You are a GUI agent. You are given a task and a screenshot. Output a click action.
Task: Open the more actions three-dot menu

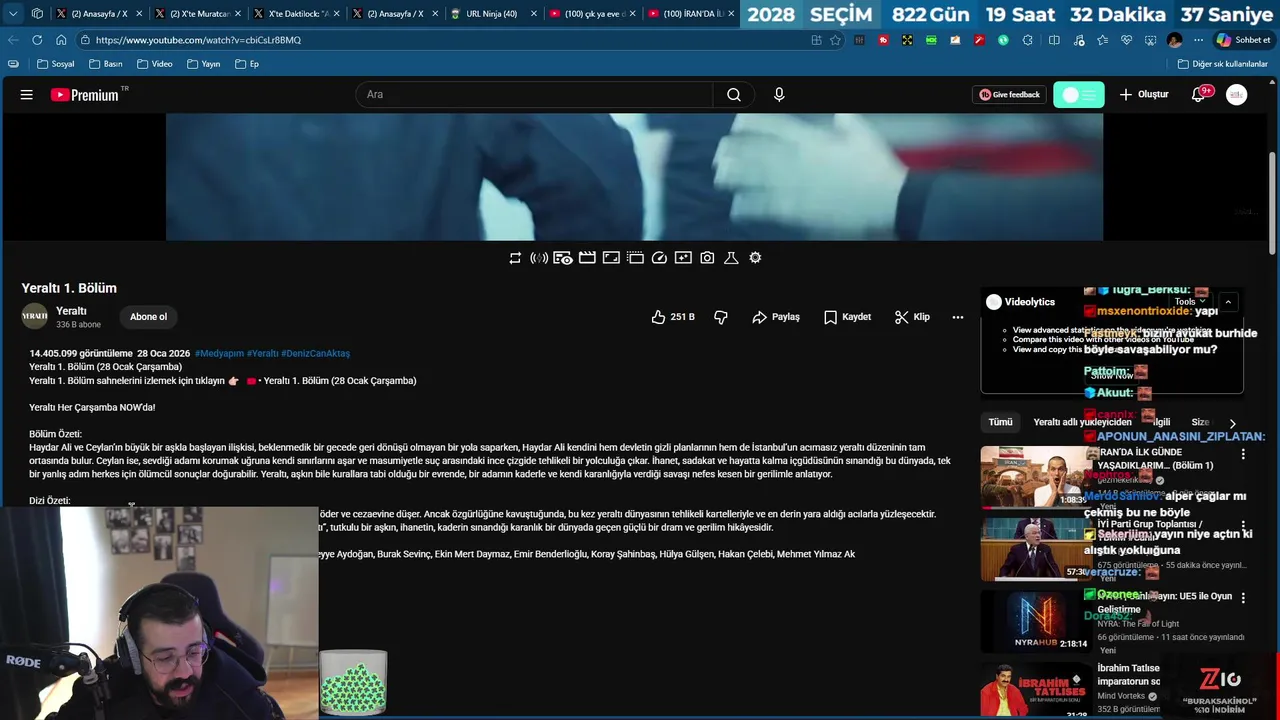[958, 317]
